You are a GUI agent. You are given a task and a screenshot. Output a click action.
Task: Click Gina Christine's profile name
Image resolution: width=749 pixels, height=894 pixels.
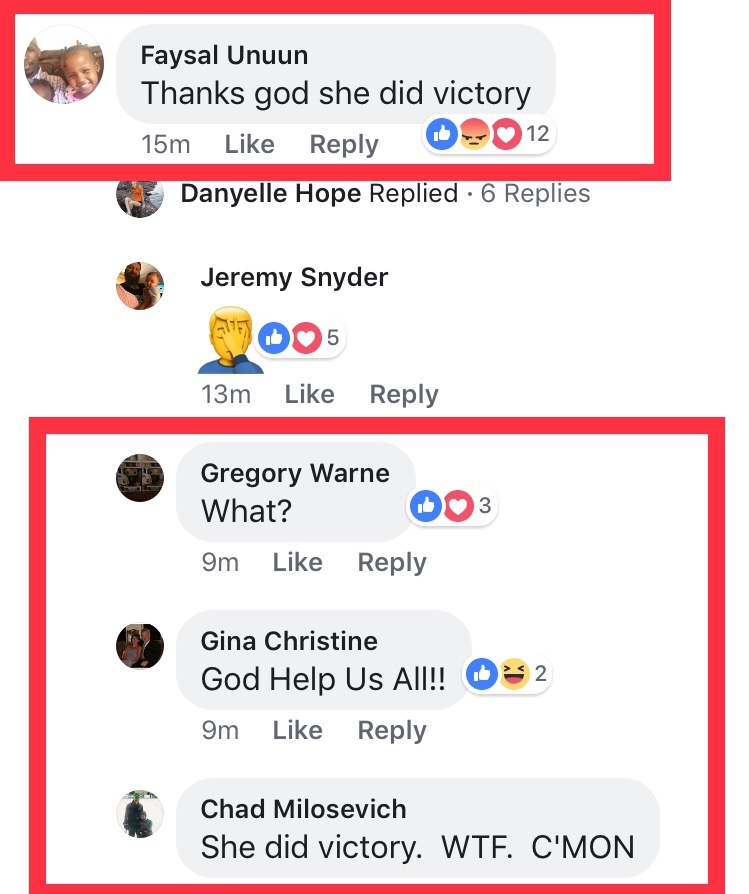(289, 640)
